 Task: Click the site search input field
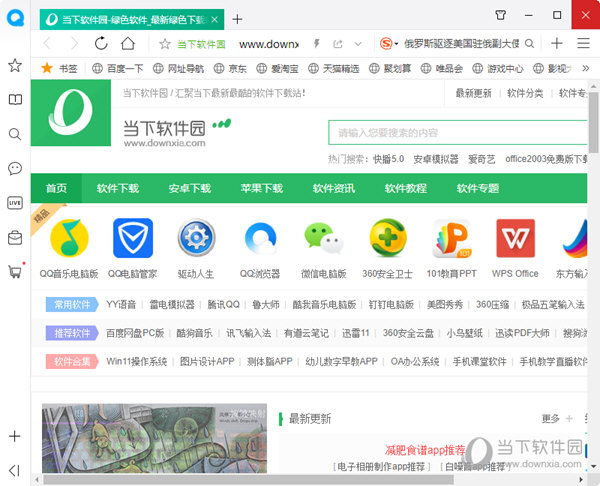point(458,133)
